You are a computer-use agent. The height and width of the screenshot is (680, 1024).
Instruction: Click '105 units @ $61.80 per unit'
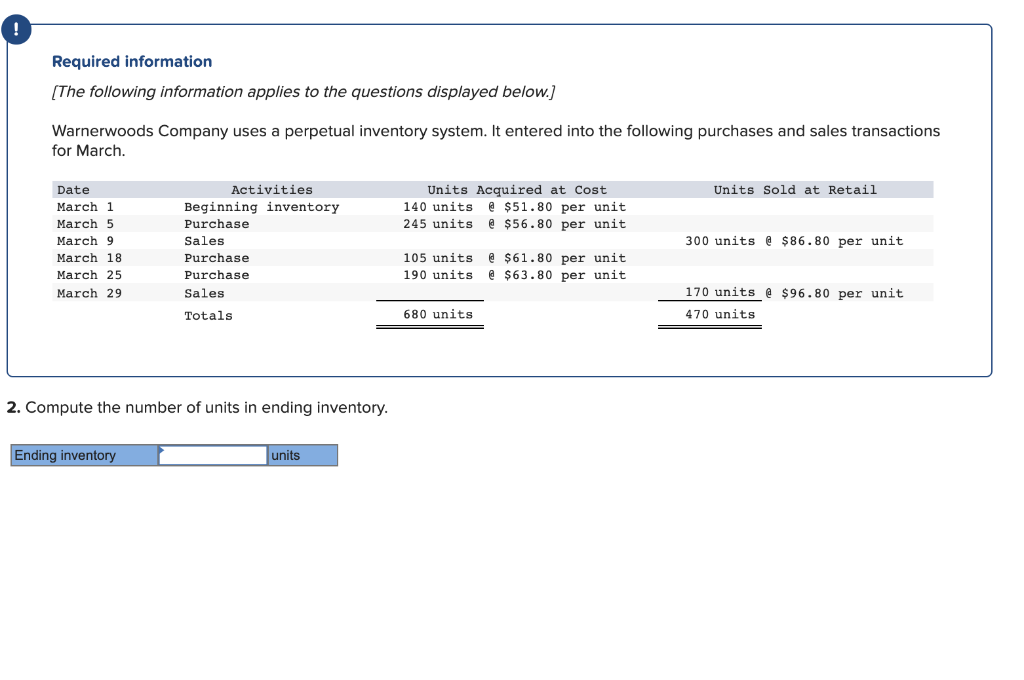pos(515,258)
